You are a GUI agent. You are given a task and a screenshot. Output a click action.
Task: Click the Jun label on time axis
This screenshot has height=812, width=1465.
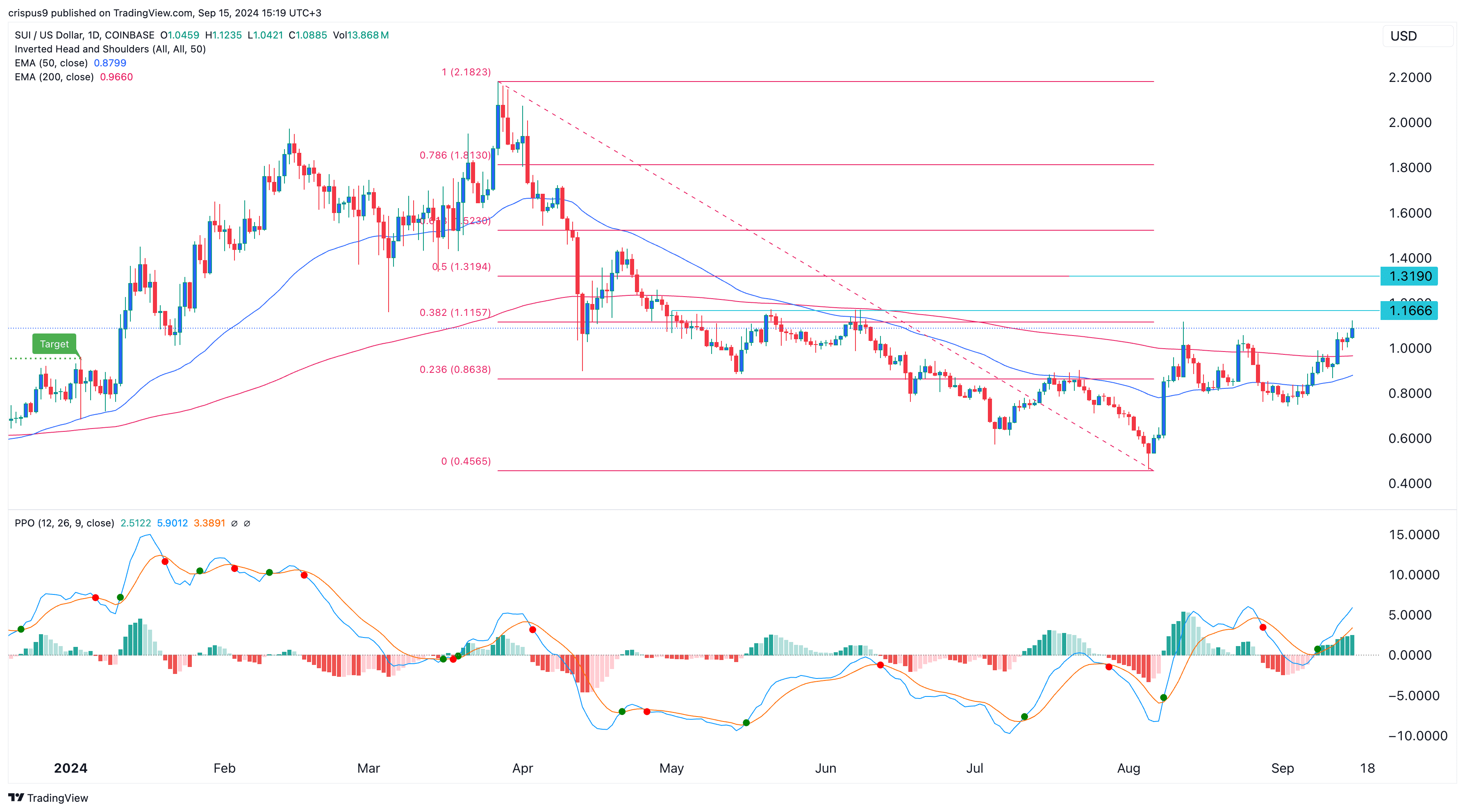(x=825, y=769)
